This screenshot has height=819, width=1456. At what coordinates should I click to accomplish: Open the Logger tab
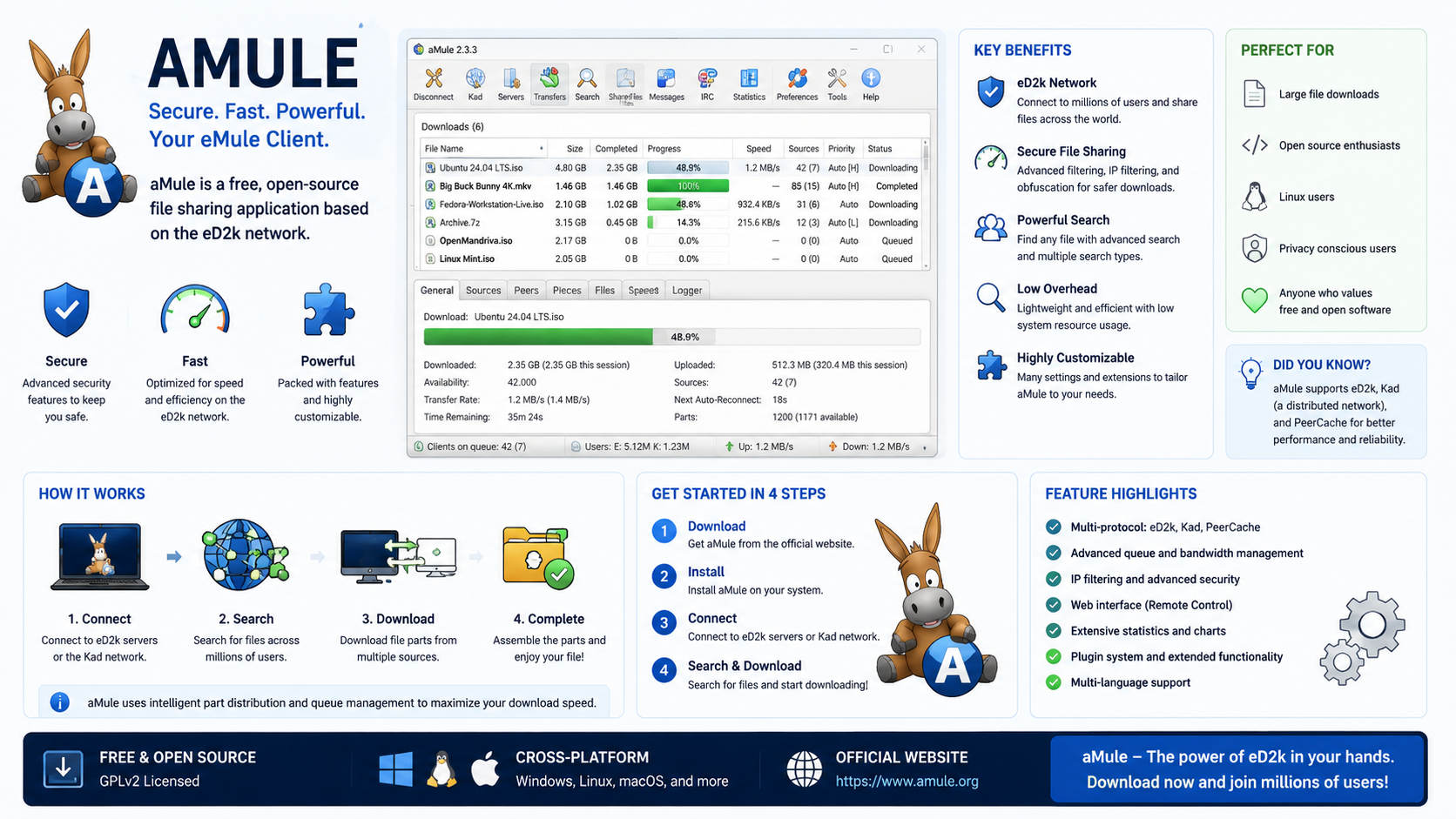click(x=687, y=291)
